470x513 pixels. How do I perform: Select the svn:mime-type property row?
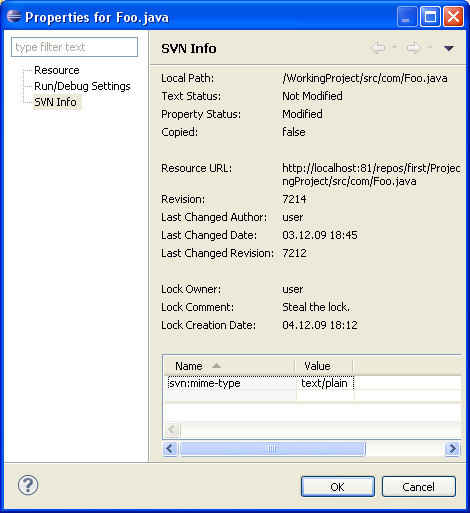point(312,383)
